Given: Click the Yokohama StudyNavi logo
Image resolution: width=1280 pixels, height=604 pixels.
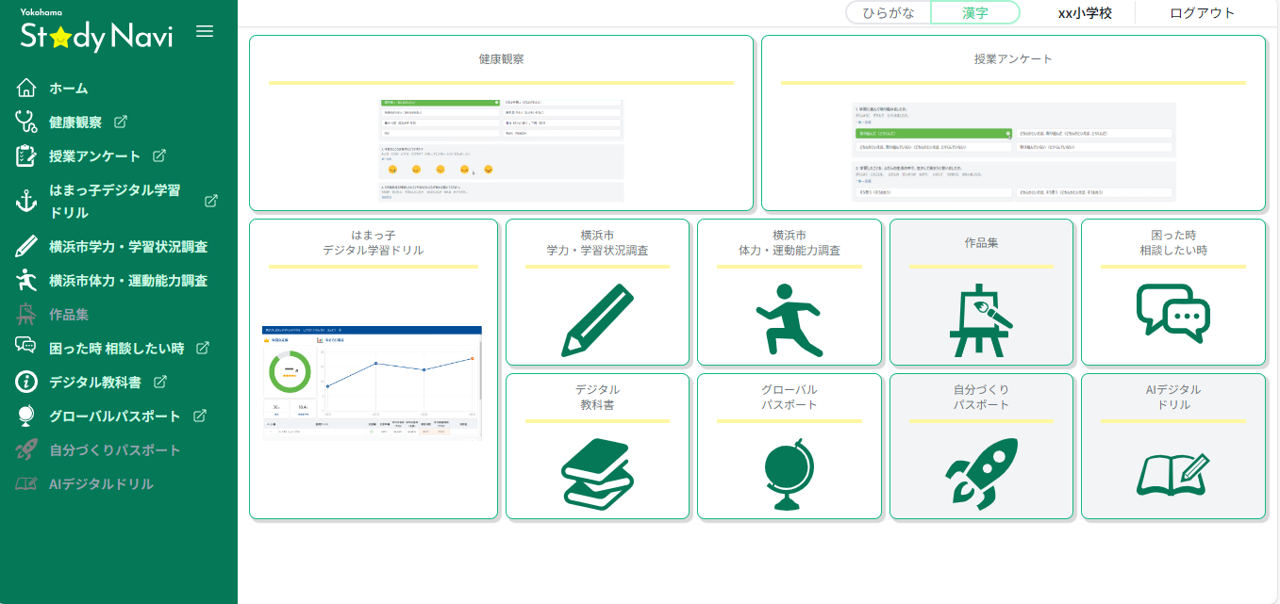Looking at the screenshot, I should pyautogui.click(x=96, y=33).
